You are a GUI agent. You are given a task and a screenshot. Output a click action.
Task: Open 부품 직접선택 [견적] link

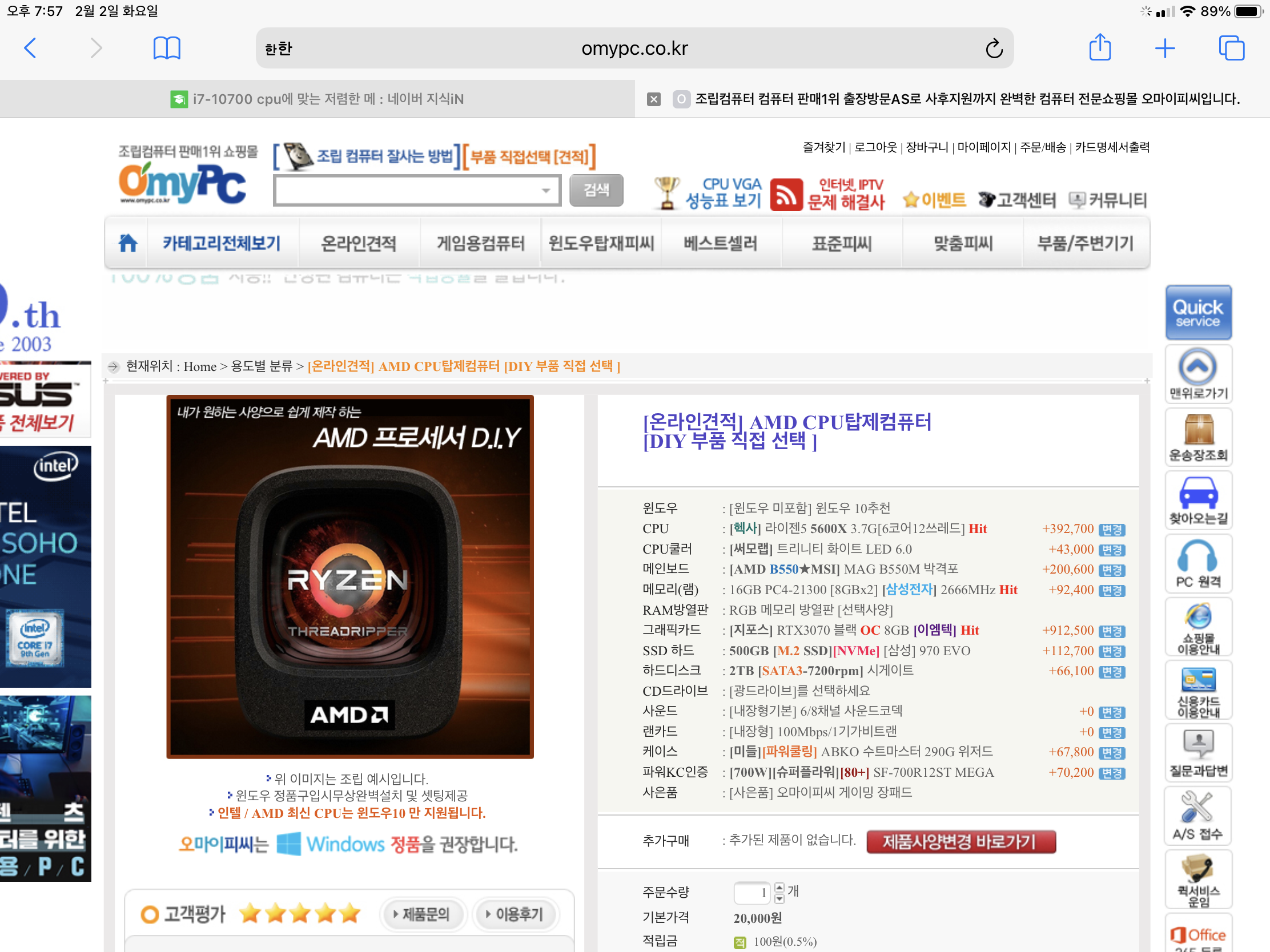tap(529, 156)
